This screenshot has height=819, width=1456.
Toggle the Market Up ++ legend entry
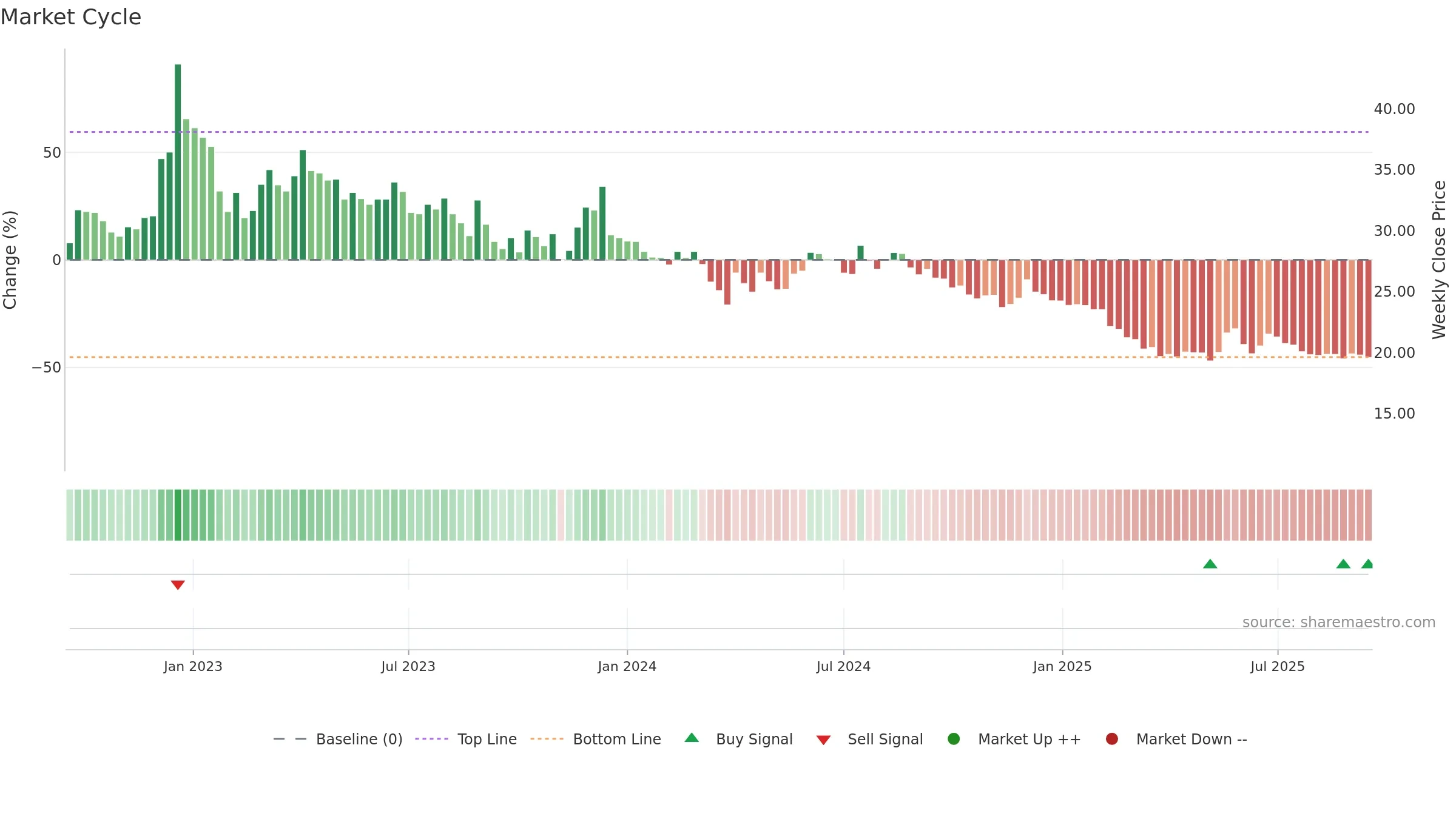(1014, 739)
